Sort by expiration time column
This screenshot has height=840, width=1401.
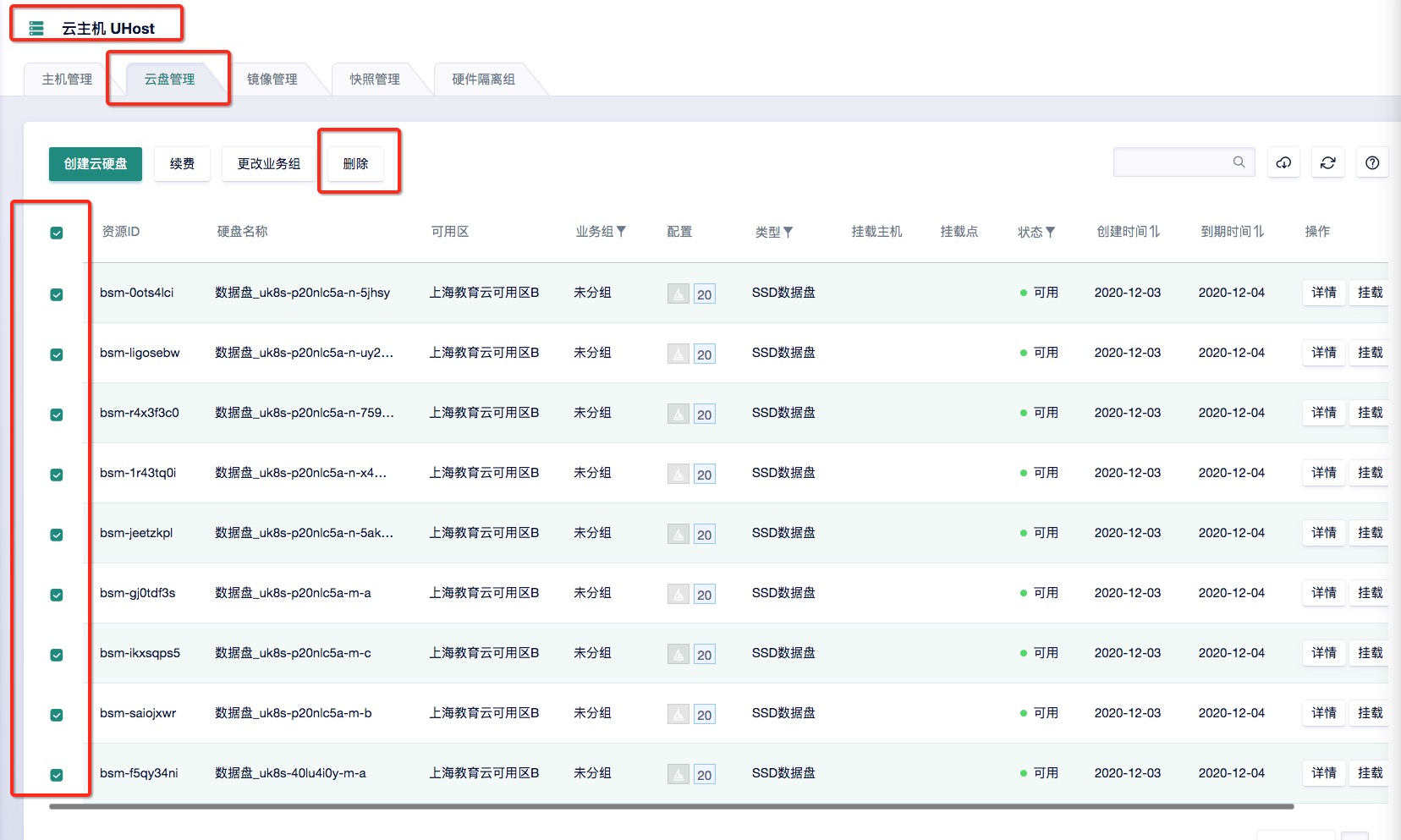(1232, 232)
